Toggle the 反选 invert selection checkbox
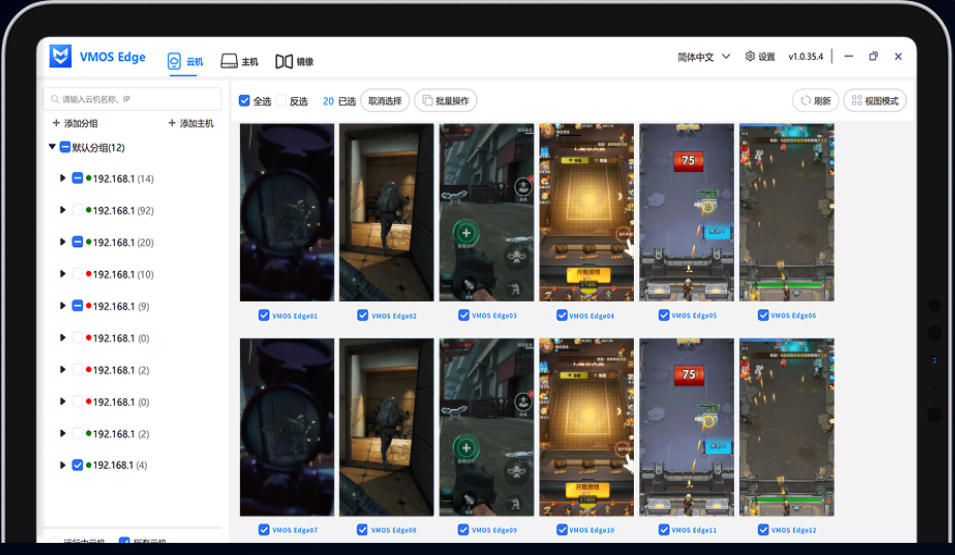The width and height of the screenshot is (955, 555). point(281,101)
